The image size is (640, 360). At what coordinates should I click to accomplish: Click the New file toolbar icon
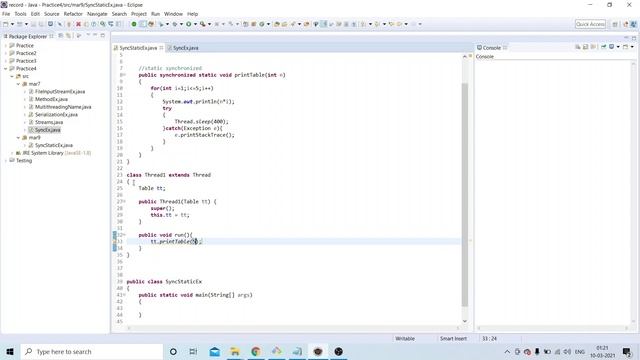point(6,24)
